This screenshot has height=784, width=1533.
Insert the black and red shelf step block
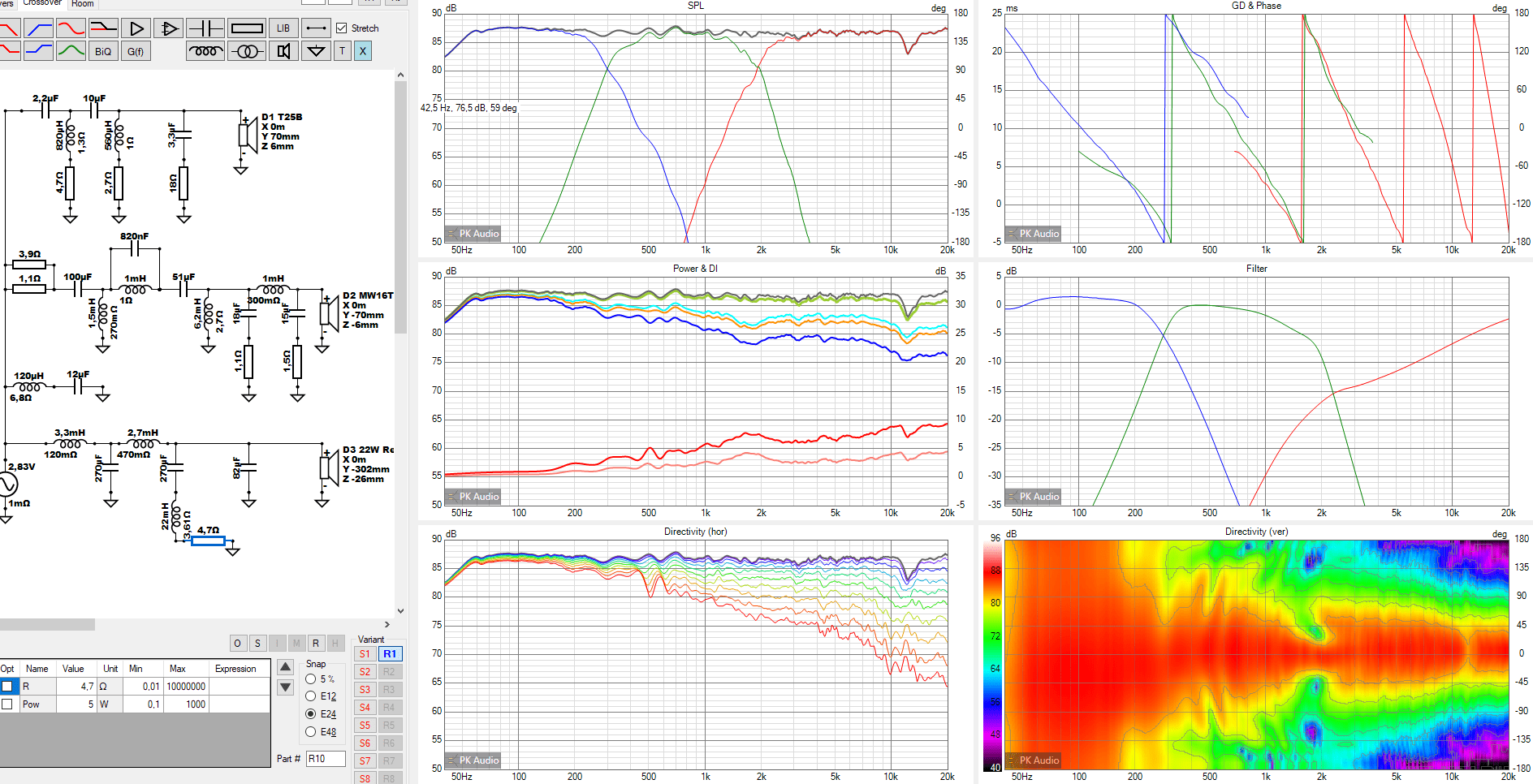tap(103, 28)
